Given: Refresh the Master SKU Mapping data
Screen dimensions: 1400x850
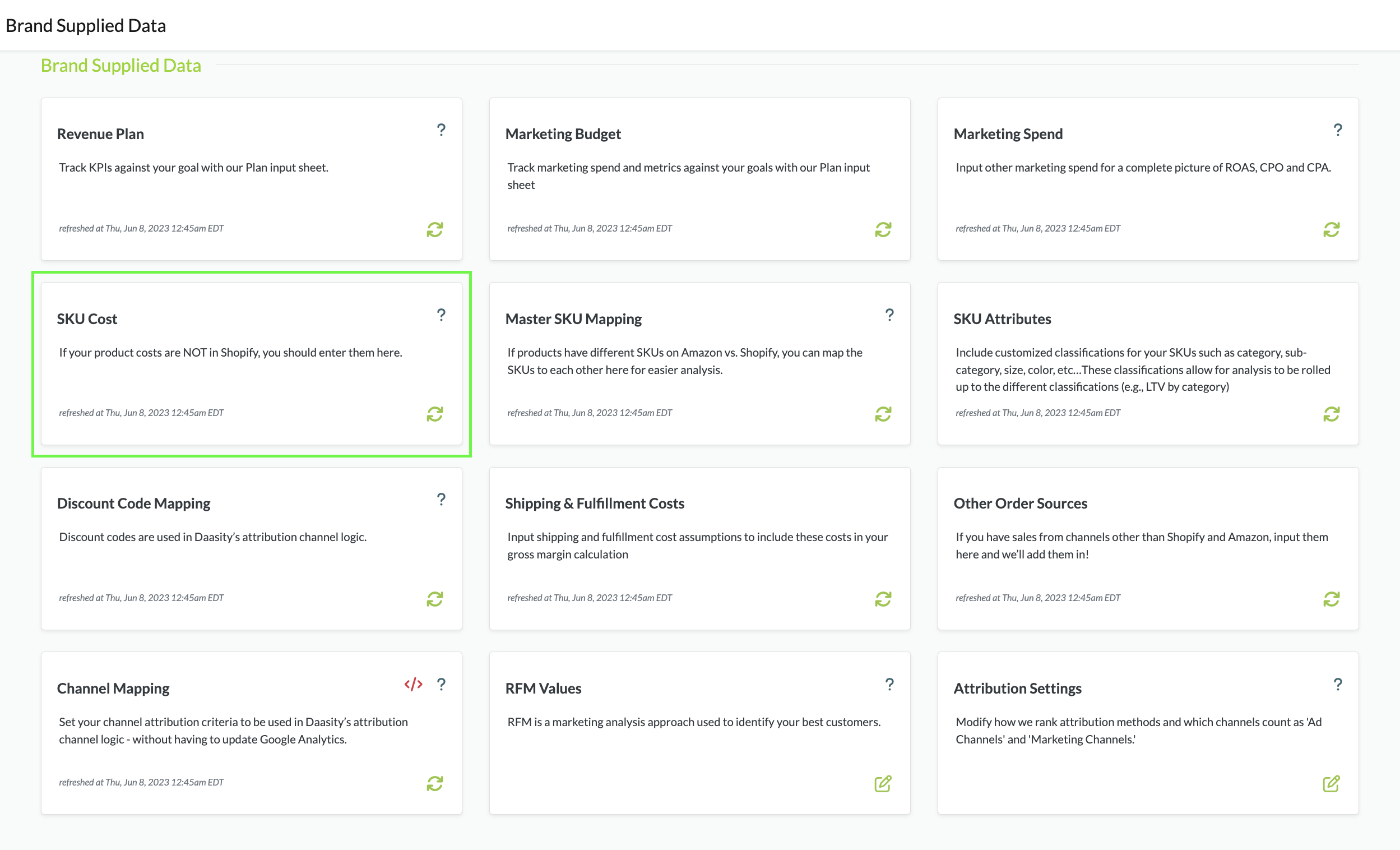Looking at the screenshot, I should tap(883, 414).
